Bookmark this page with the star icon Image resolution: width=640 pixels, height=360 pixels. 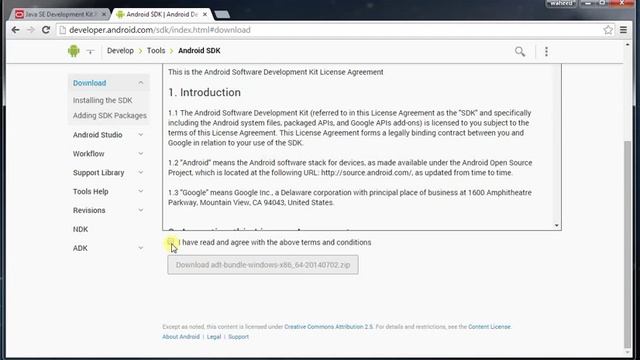(x=608, y=30)
